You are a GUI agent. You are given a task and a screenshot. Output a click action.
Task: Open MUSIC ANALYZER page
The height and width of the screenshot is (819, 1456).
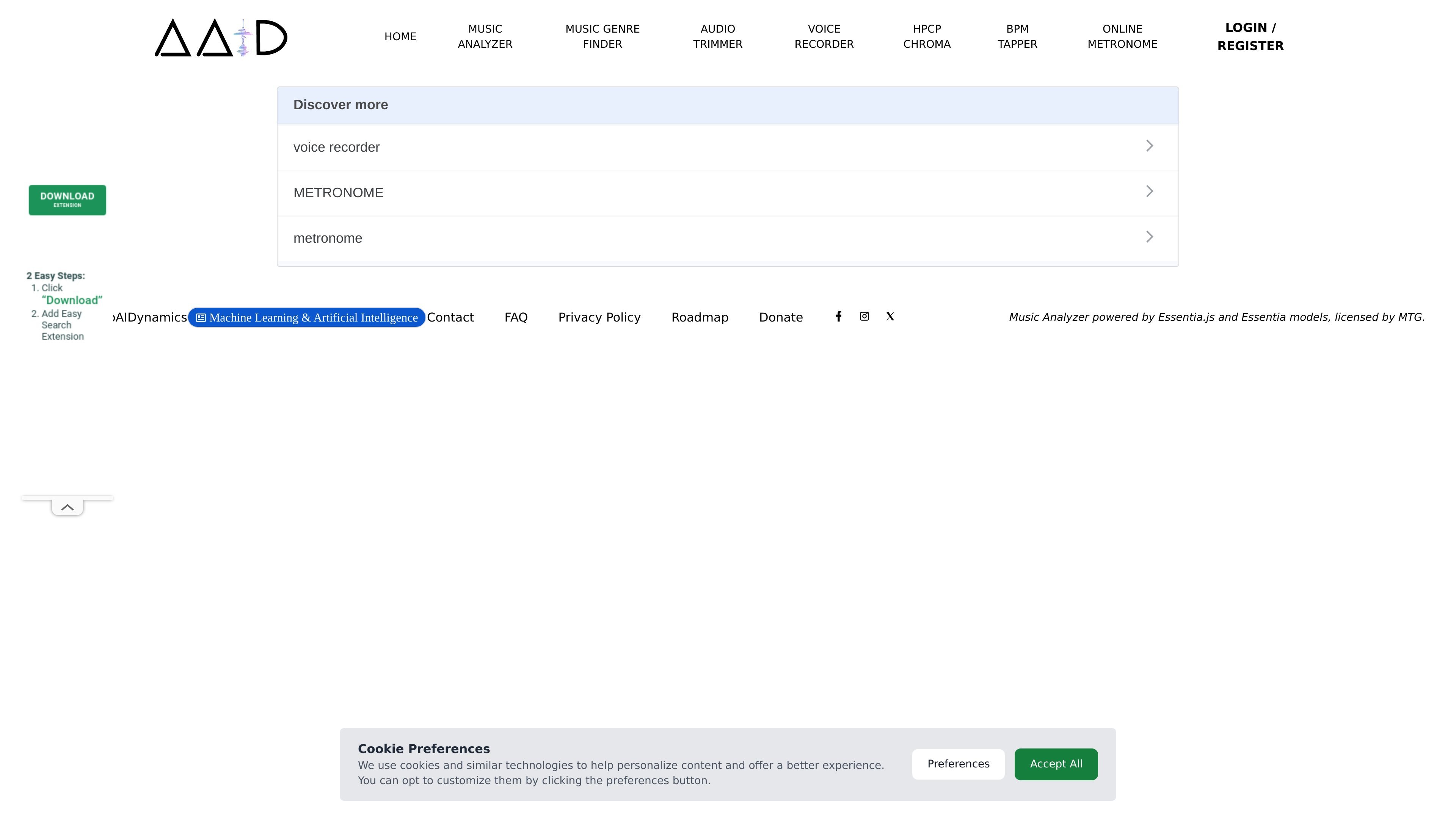click(485, 36)
